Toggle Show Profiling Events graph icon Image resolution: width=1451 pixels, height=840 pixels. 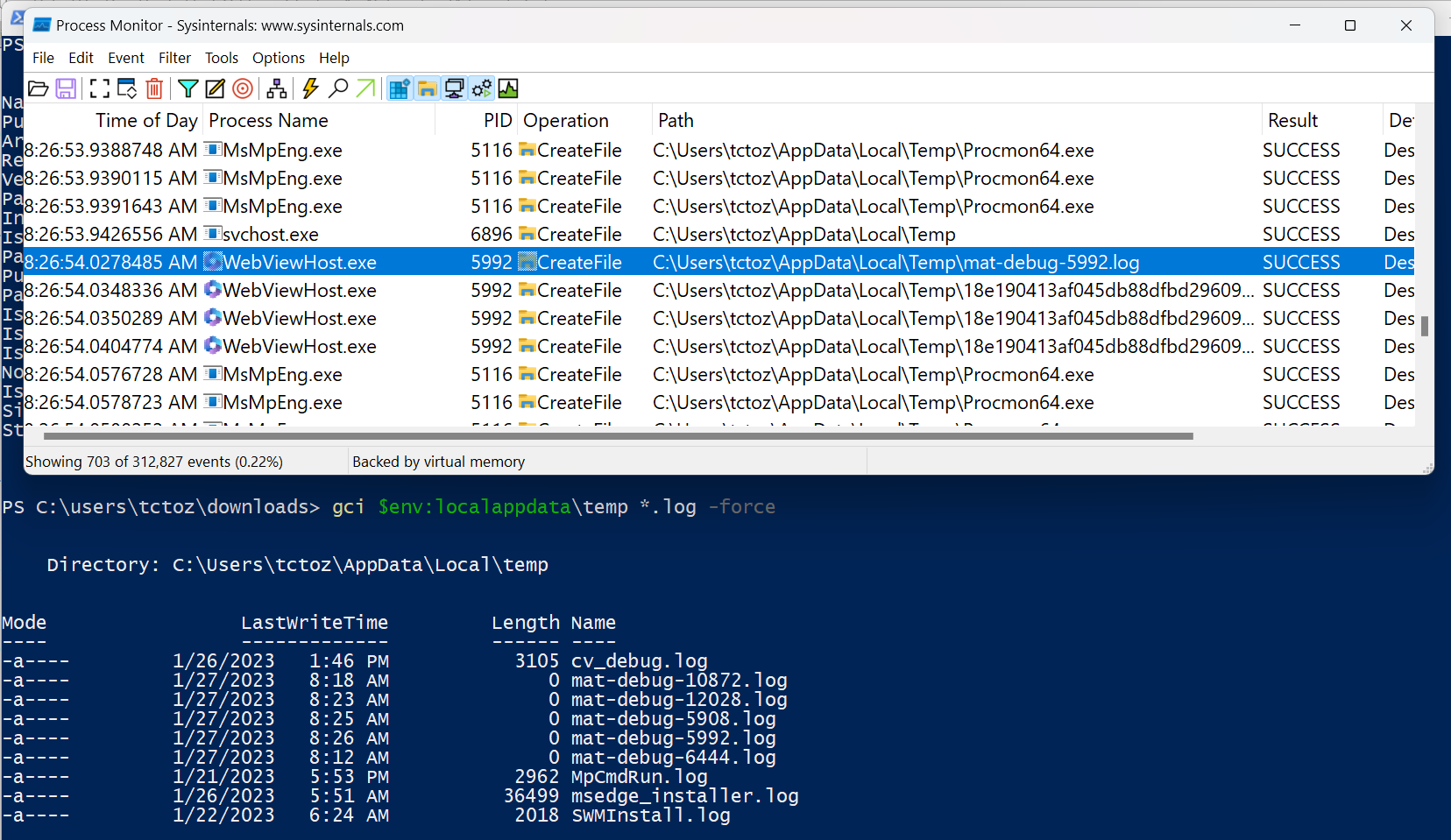pos(508,88)
